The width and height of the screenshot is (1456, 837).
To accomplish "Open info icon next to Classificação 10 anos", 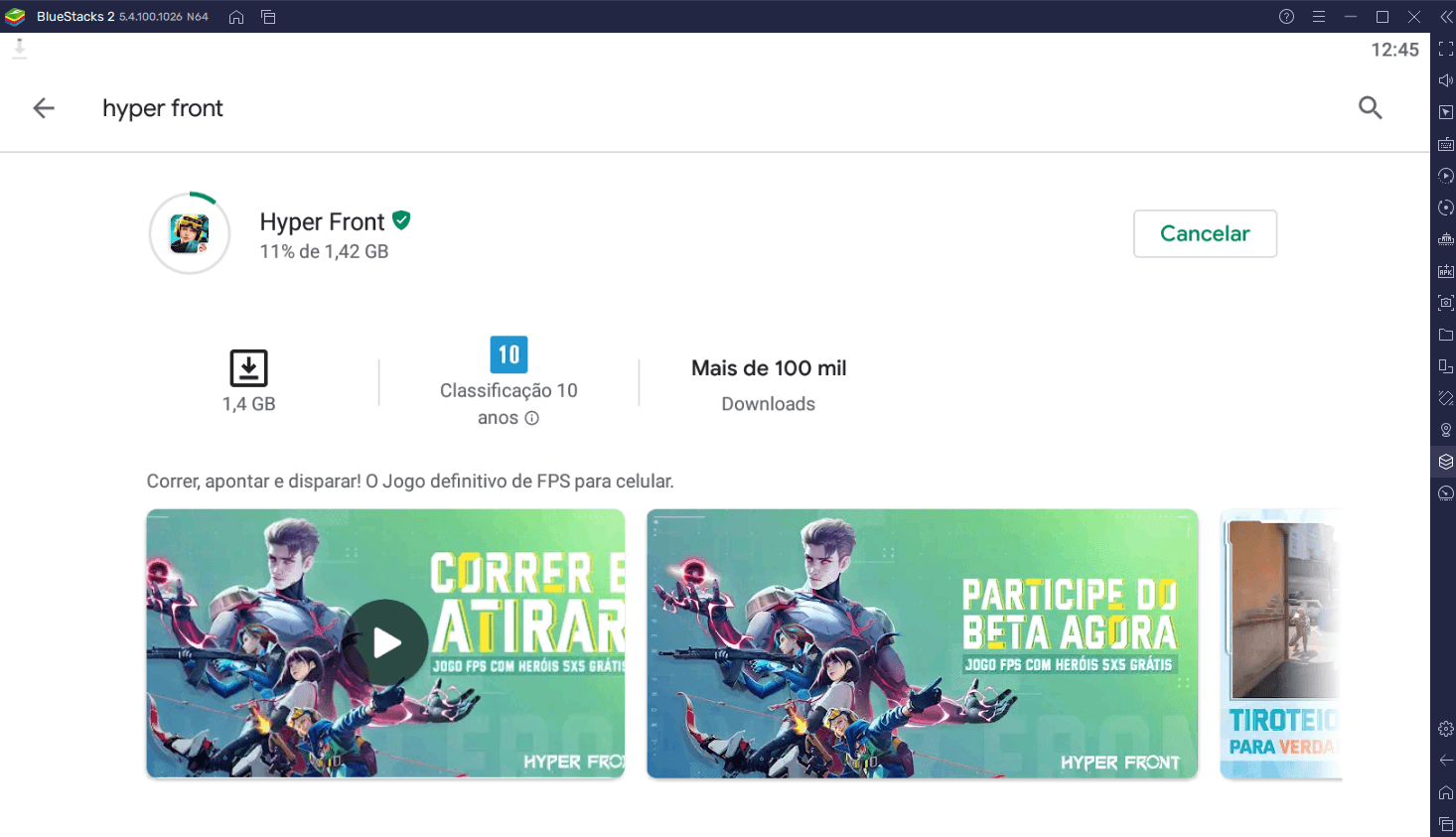I will tap(532, 418).
